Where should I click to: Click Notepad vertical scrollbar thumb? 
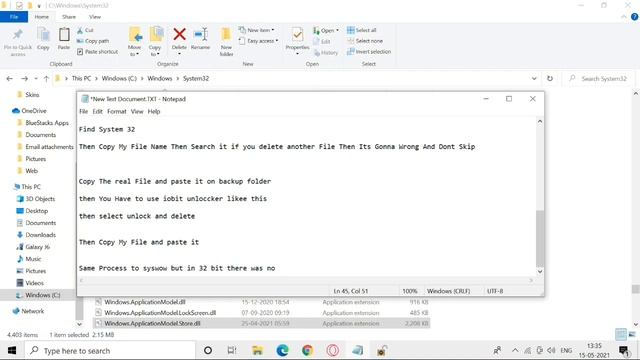click(x=540, y=239)
